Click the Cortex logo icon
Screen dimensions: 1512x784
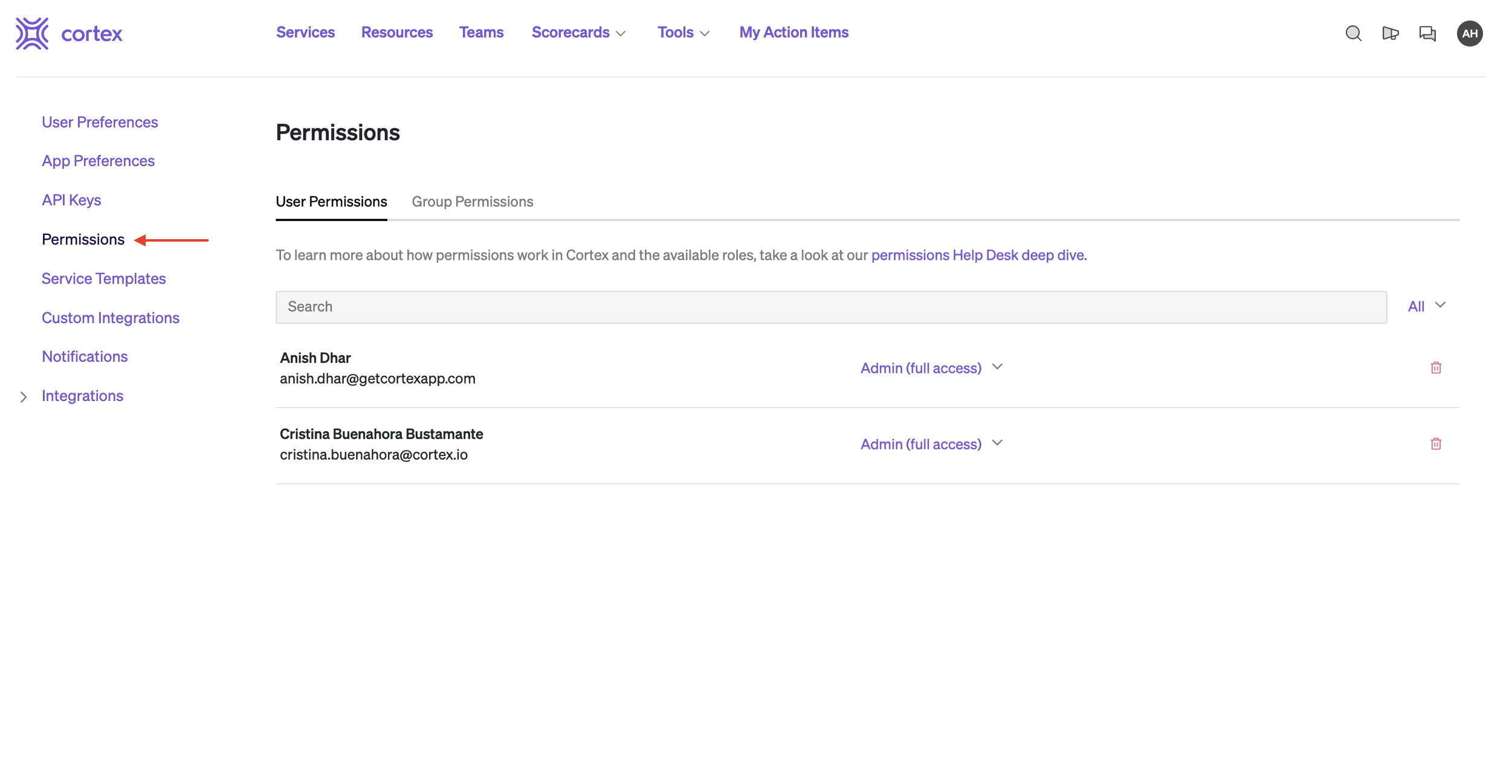[32, 33]
